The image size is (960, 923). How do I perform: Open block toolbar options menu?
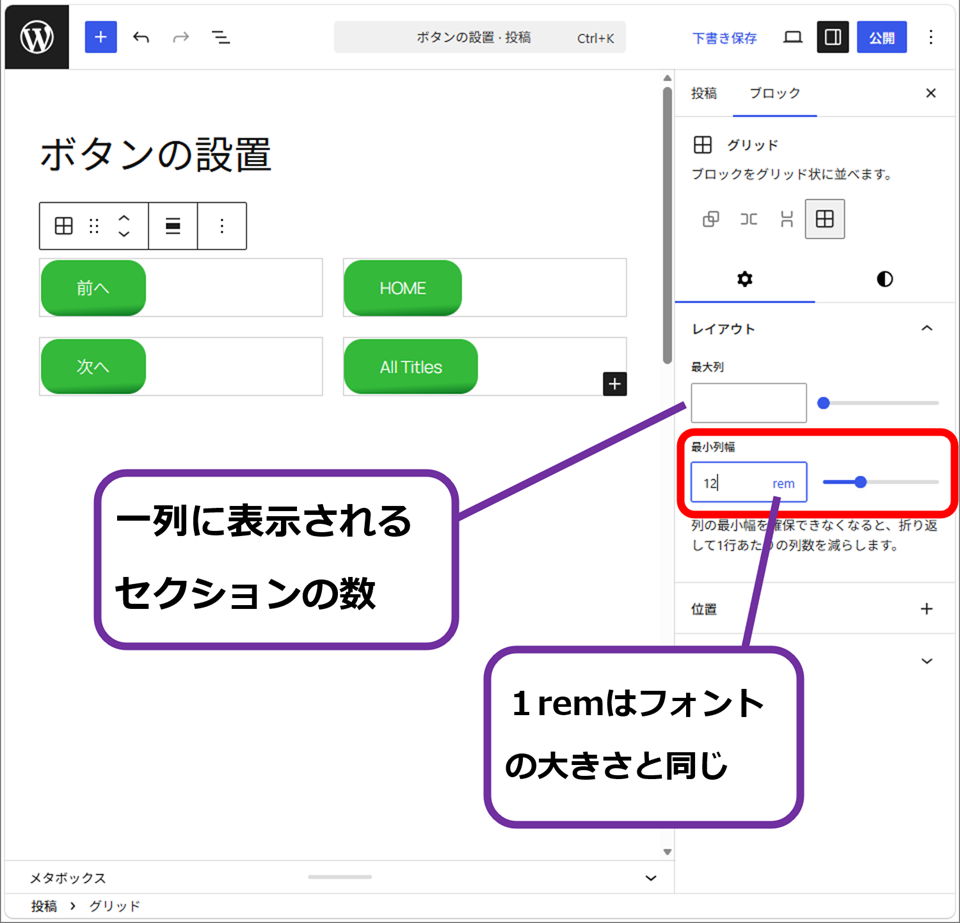[222, 226]
